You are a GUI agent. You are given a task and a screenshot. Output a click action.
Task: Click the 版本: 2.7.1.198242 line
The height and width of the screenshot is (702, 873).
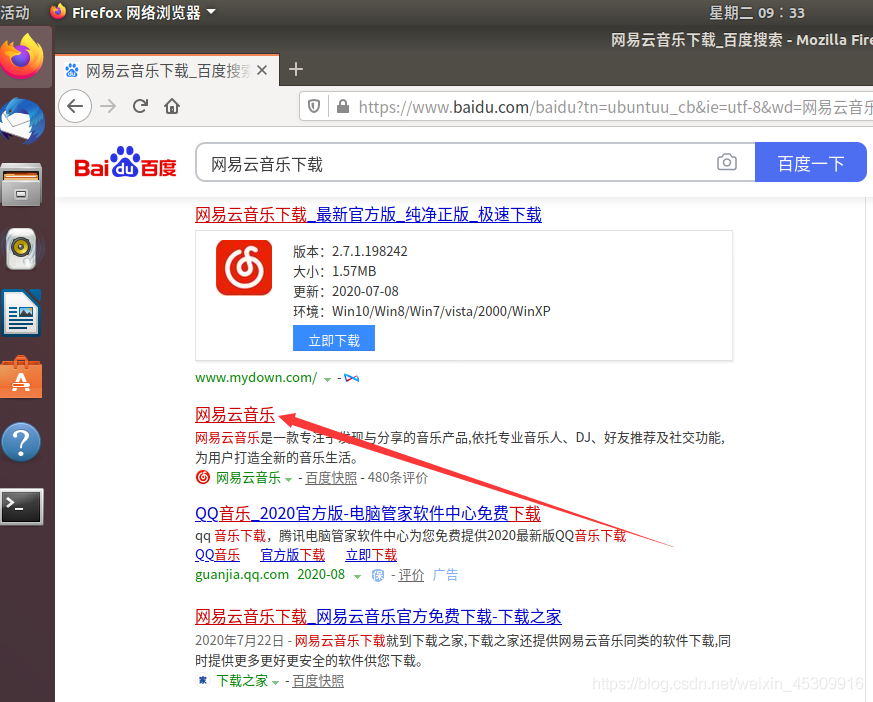[x=350, y=252]
